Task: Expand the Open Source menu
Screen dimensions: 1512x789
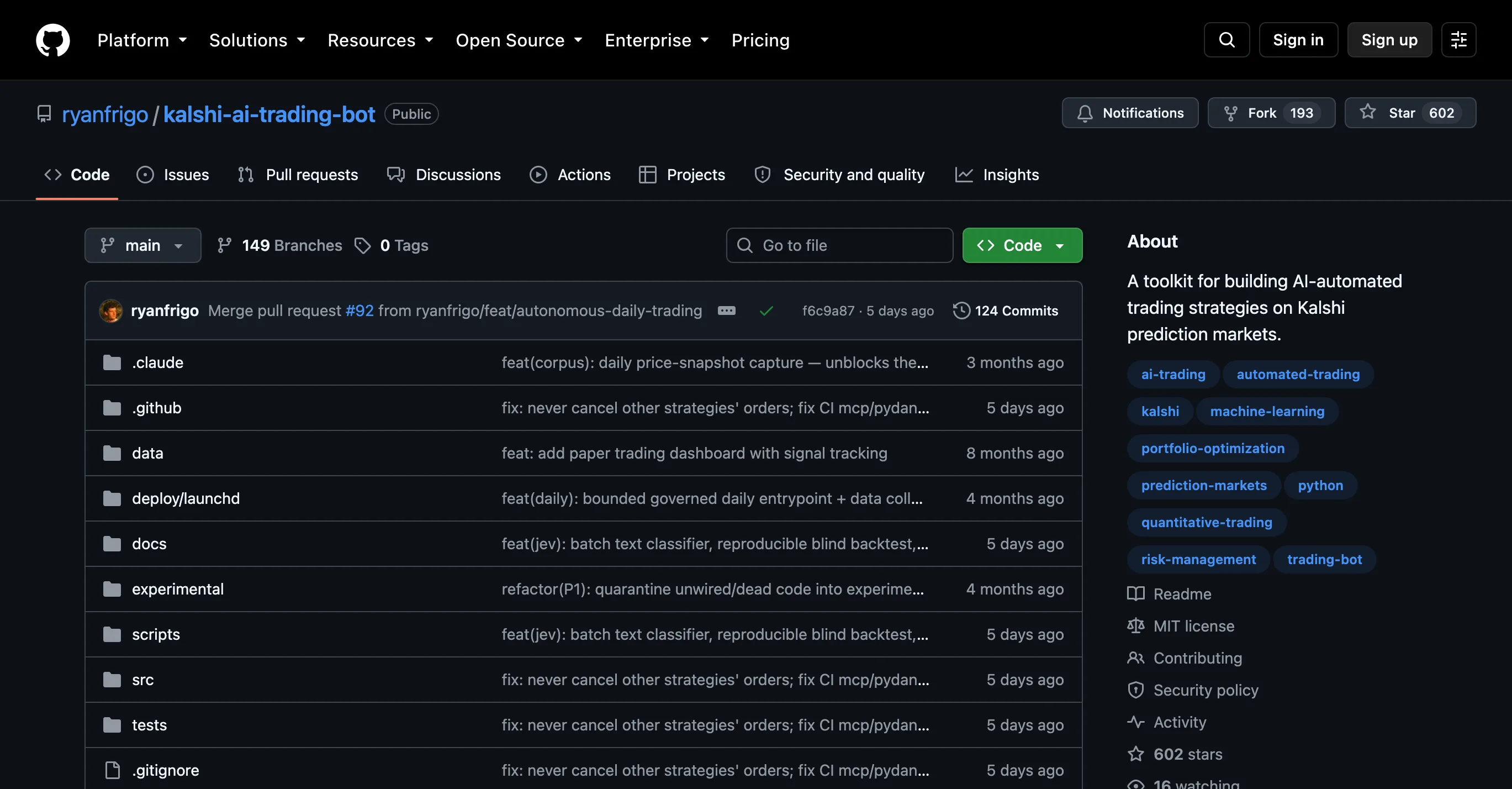Action: coord(519,40)
